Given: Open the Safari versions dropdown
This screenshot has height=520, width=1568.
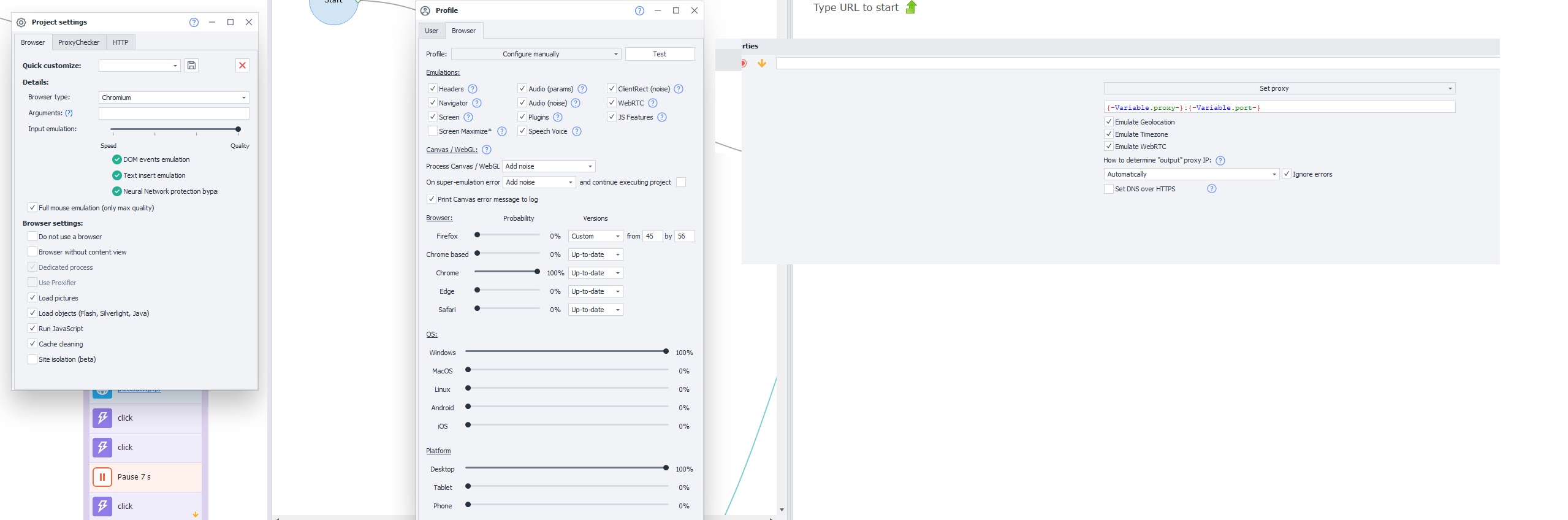Looking at the screenshot, I should [x=596, y=310].
